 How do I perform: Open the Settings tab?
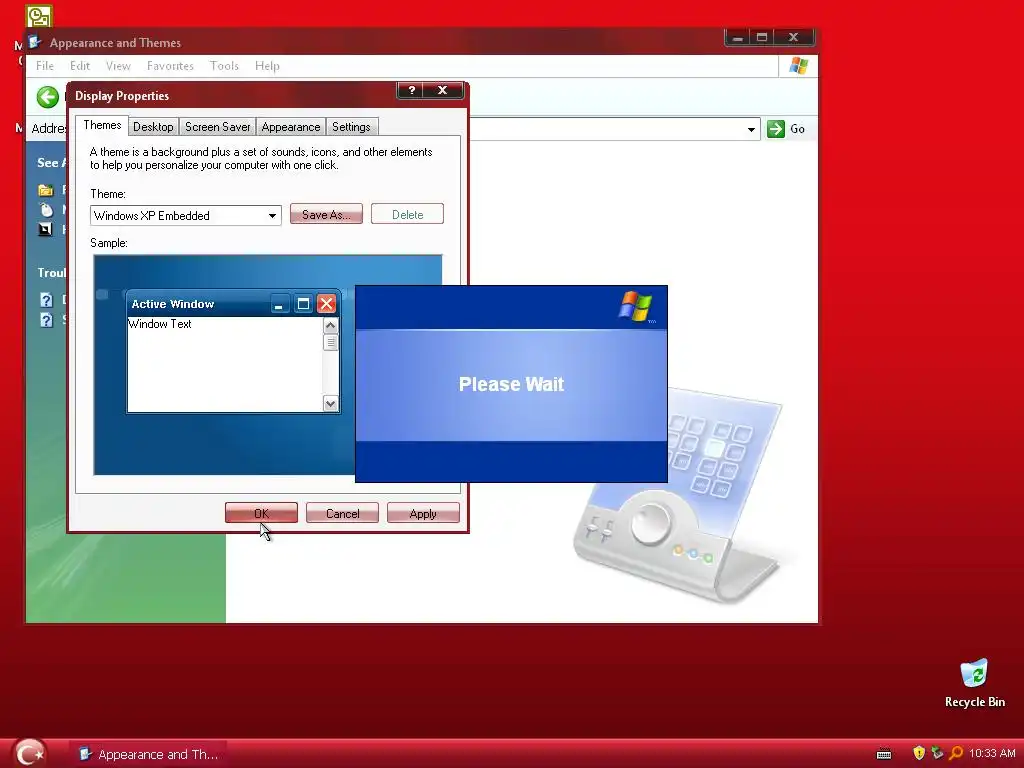[x=351, y=127]
